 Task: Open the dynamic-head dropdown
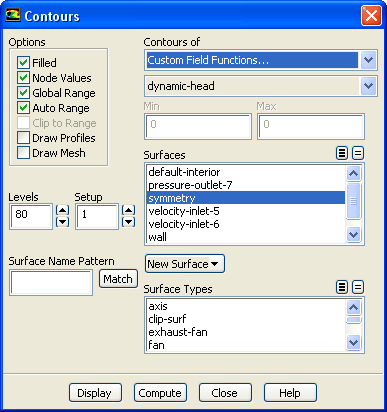point(368,86)
